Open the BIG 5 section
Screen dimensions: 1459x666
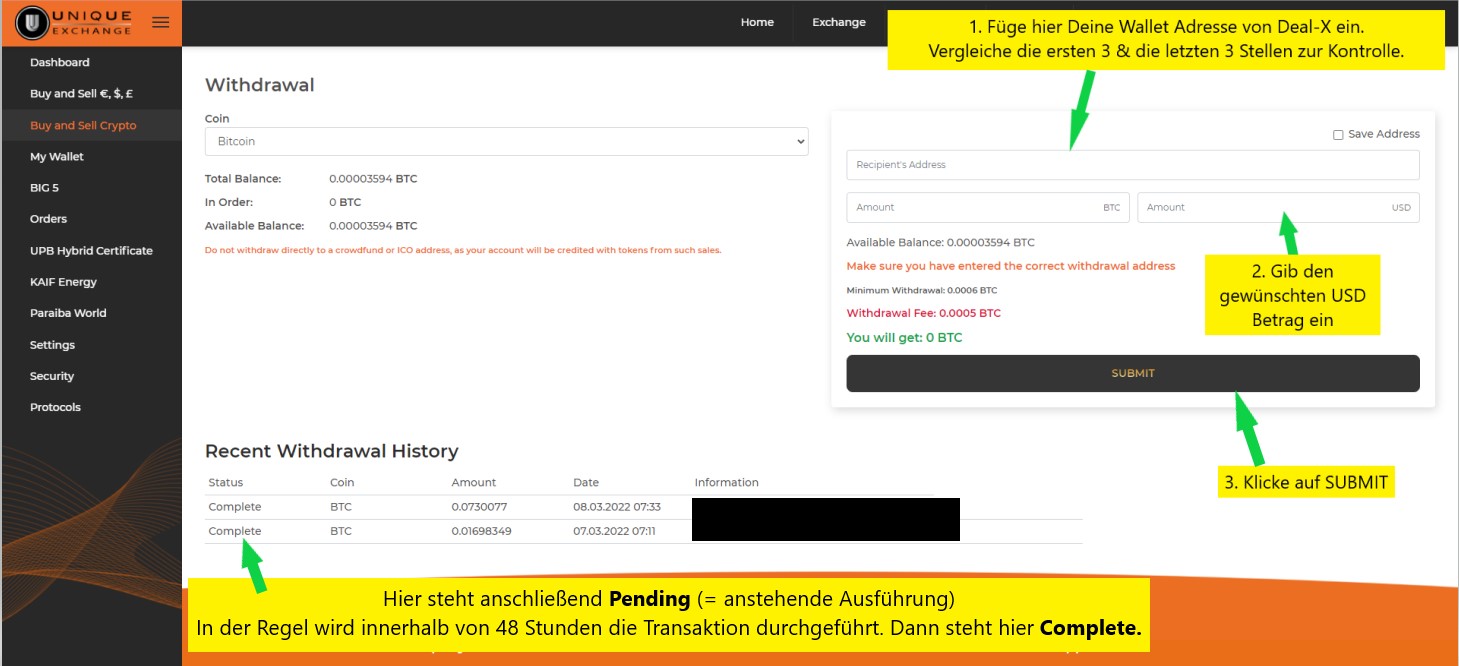(44, 187)
